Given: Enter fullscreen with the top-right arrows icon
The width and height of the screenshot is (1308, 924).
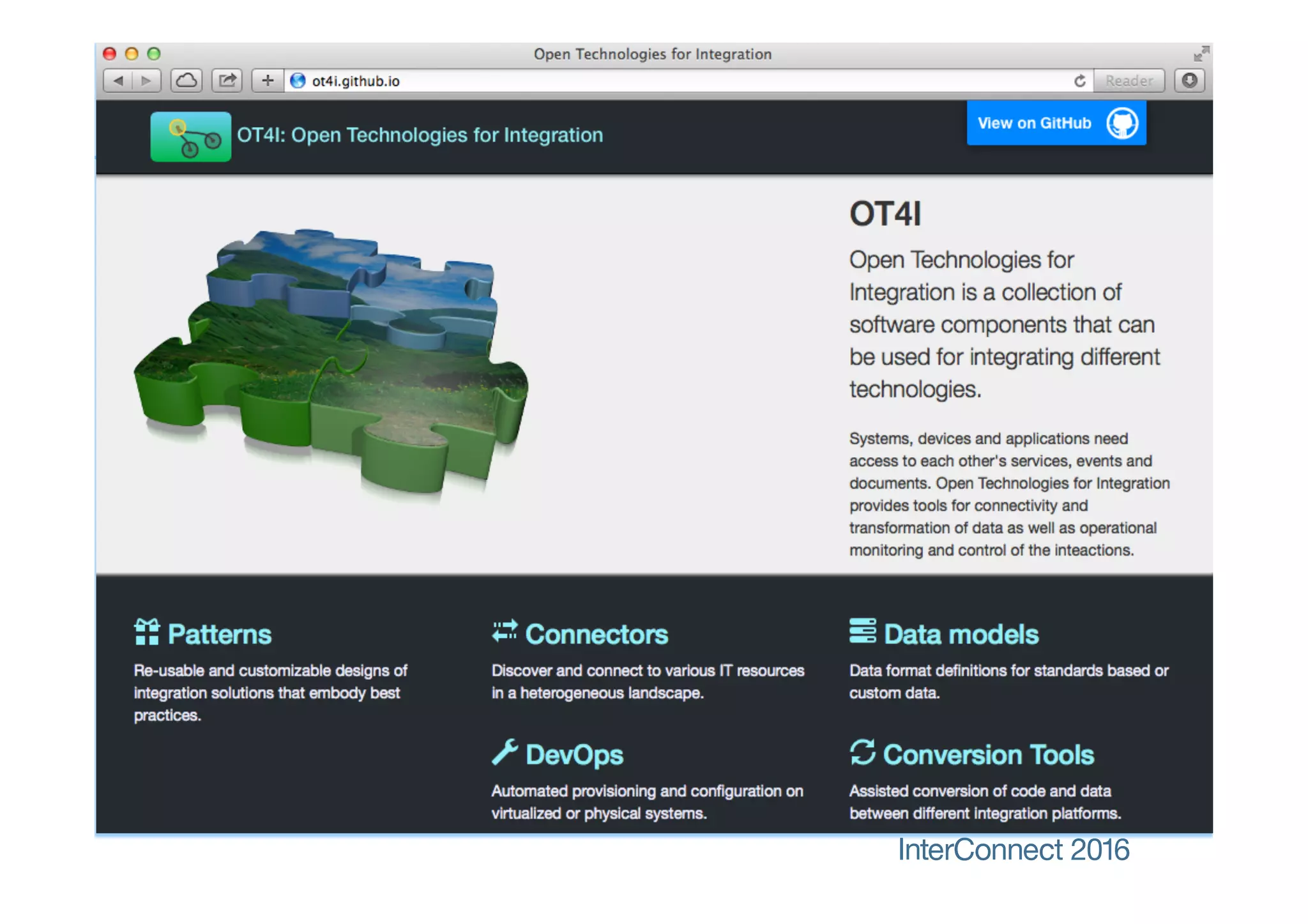Looking at the screenshot, I should (x=1201, y=54).
